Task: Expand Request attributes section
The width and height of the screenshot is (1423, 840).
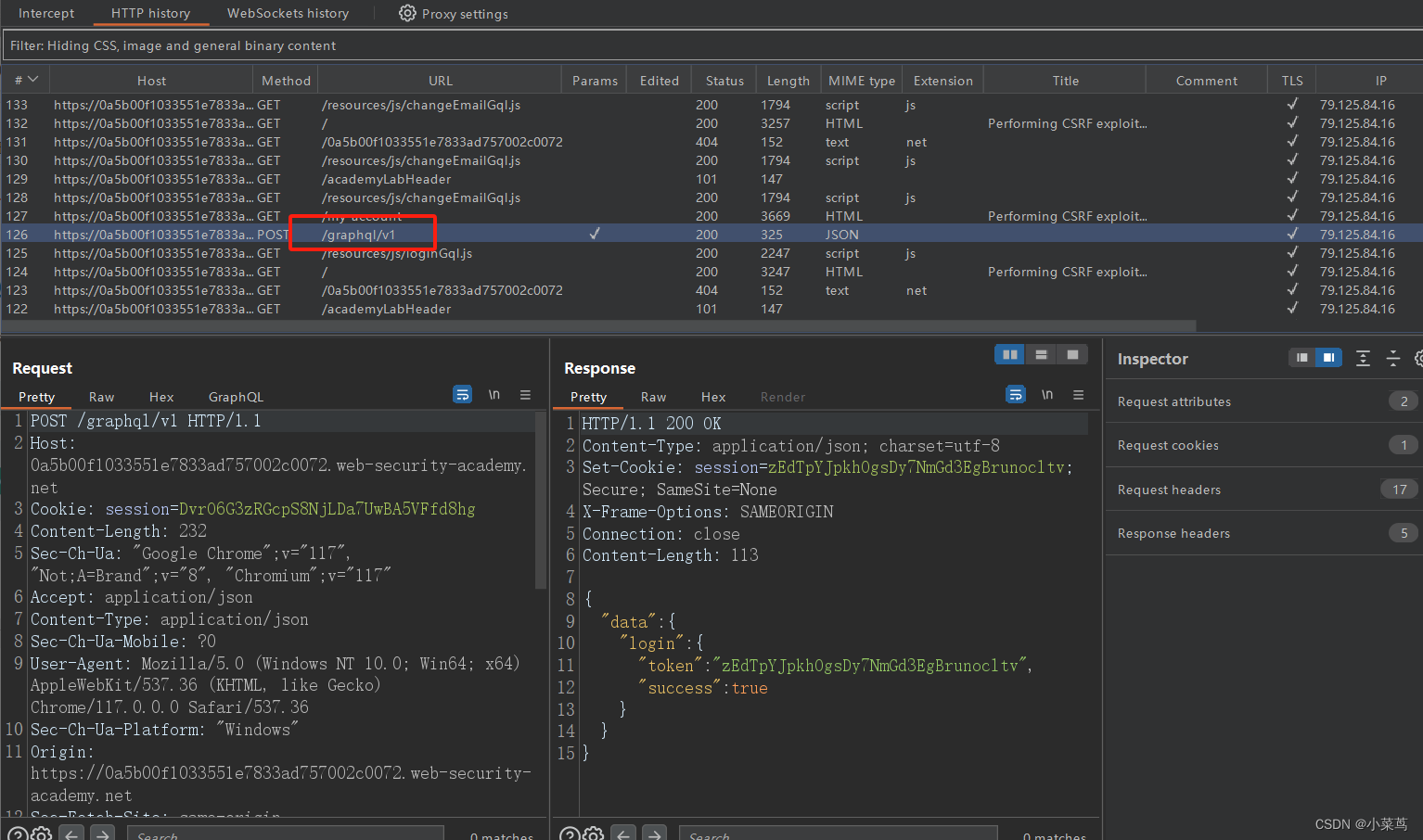Action: click(1264, 401)
